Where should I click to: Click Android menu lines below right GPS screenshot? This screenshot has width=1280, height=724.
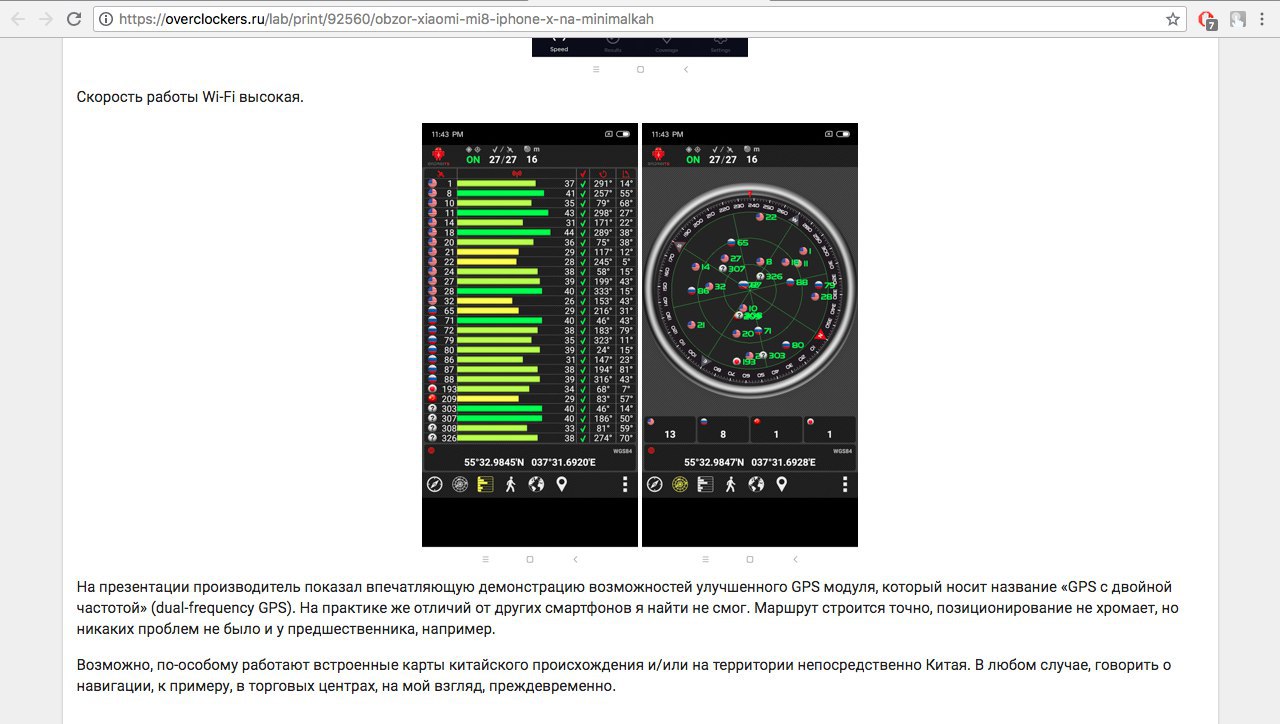tap(705, 560)
